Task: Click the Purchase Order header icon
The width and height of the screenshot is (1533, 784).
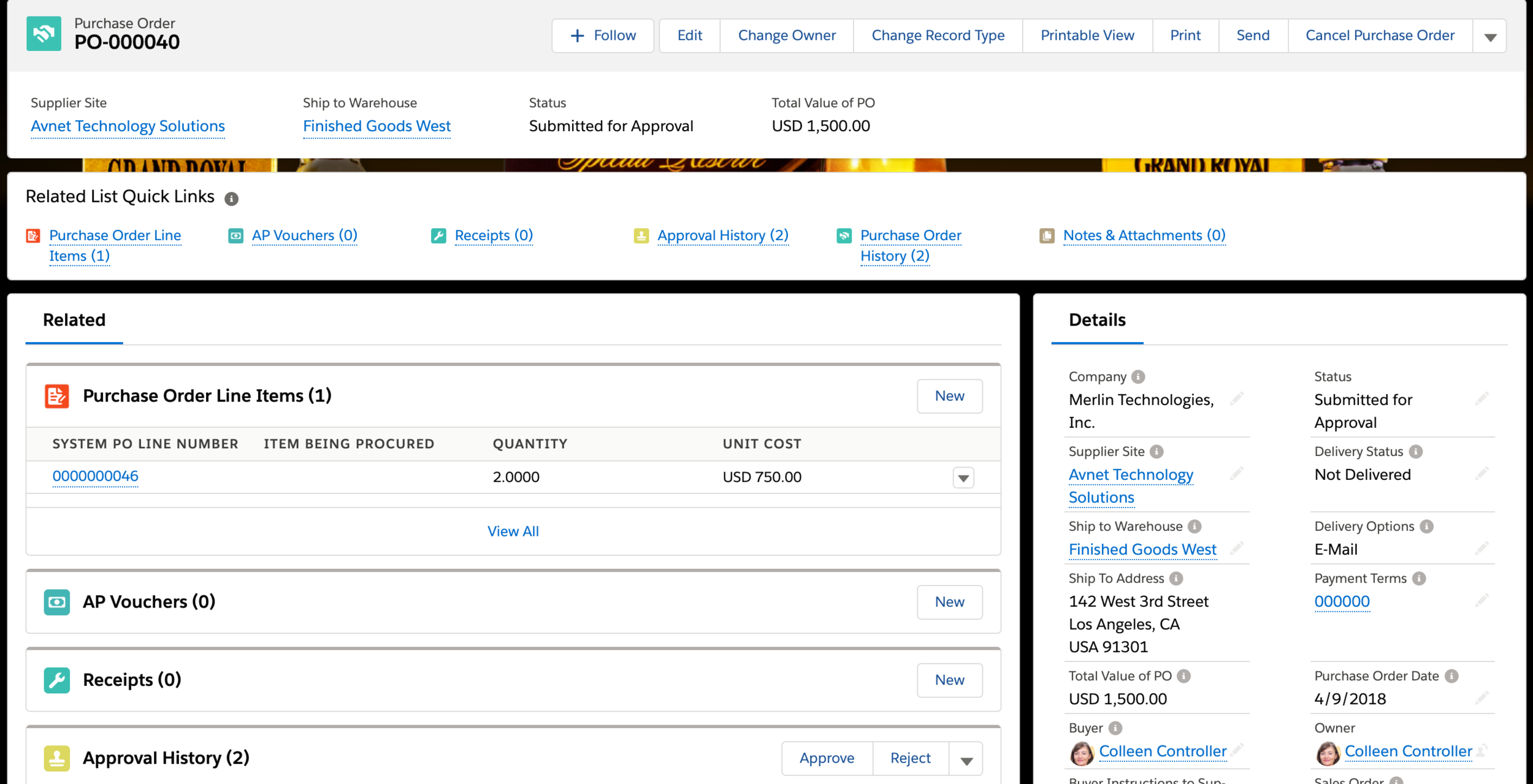Action: [44, 34]
